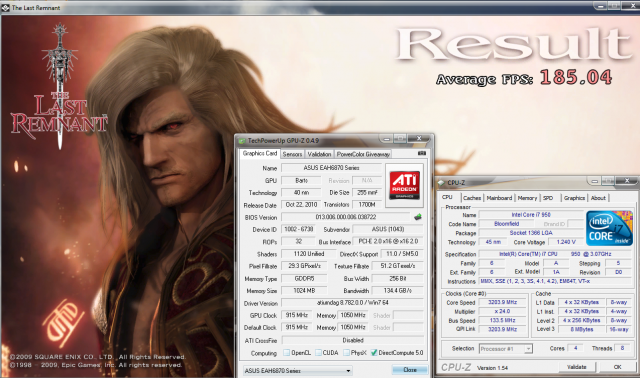Click the Bus Speed value 133.5 MHz
Viewport: 640px width, 378px height.
(x=502, y=320)
